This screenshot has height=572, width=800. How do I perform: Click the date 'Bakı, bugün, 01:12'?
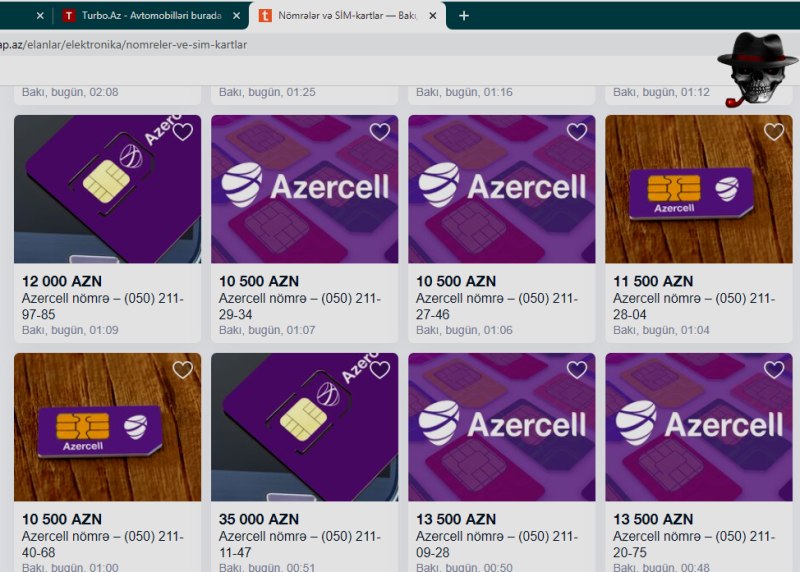[x=661, y=92]
